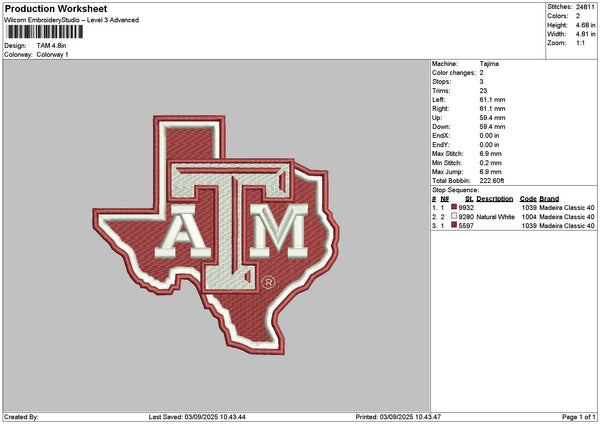
Task: Click thread number '5597' in stop sequence
Action: 466,226
